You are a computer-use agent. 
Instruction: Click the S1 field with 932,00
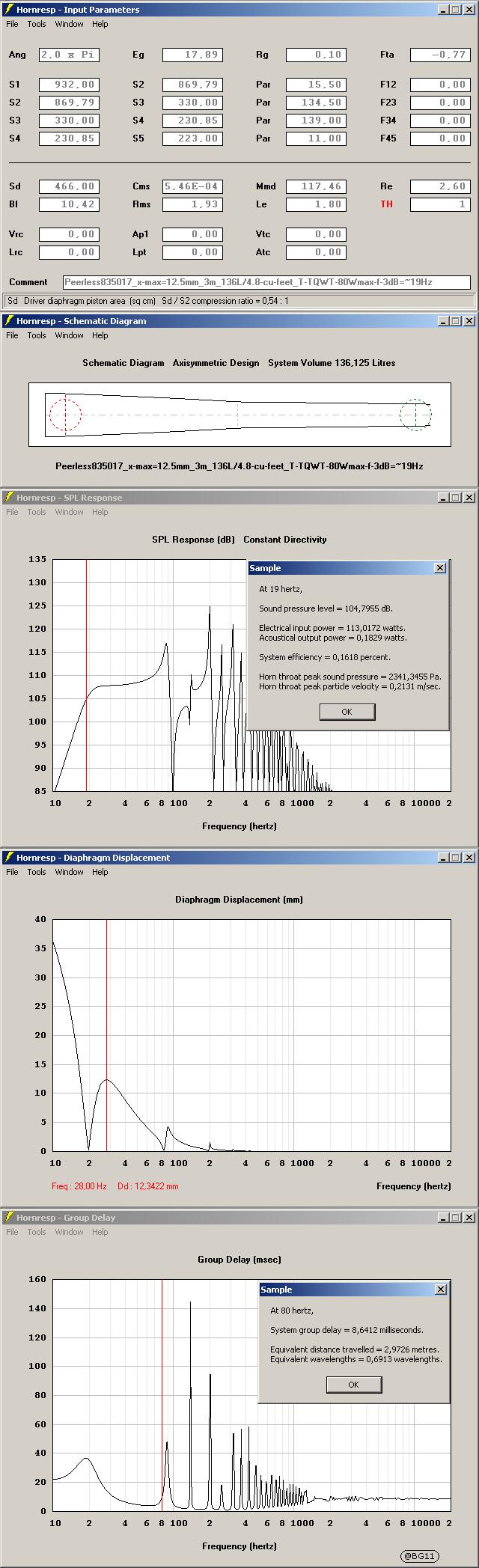click(x=69, y=85)
